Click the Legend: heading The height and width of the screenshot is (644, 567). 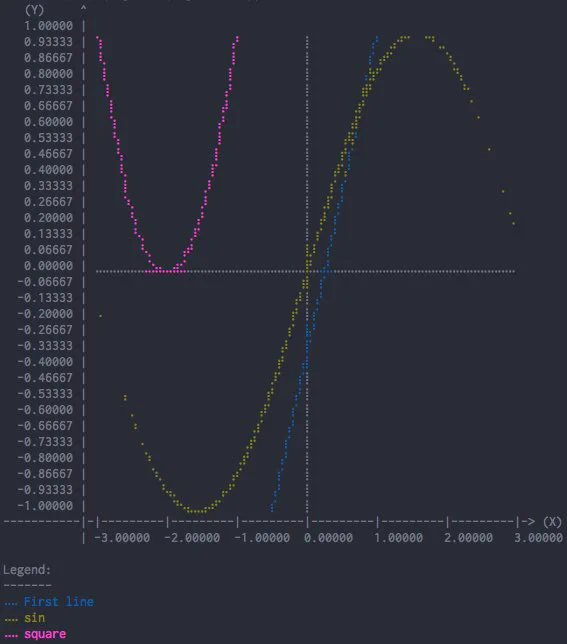coord(27,570)
